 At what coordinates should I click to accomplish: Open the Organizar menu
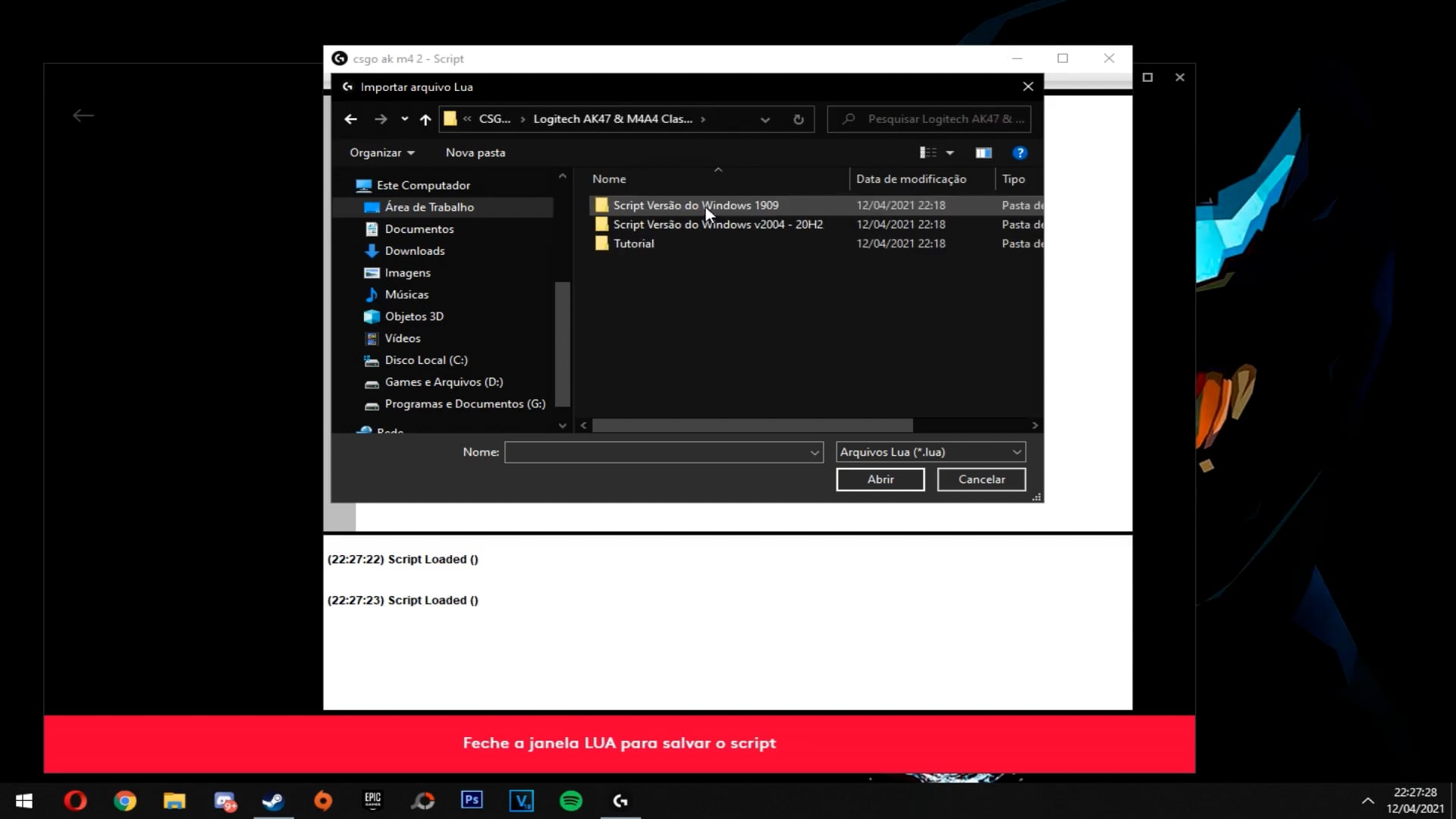(381, 152)
